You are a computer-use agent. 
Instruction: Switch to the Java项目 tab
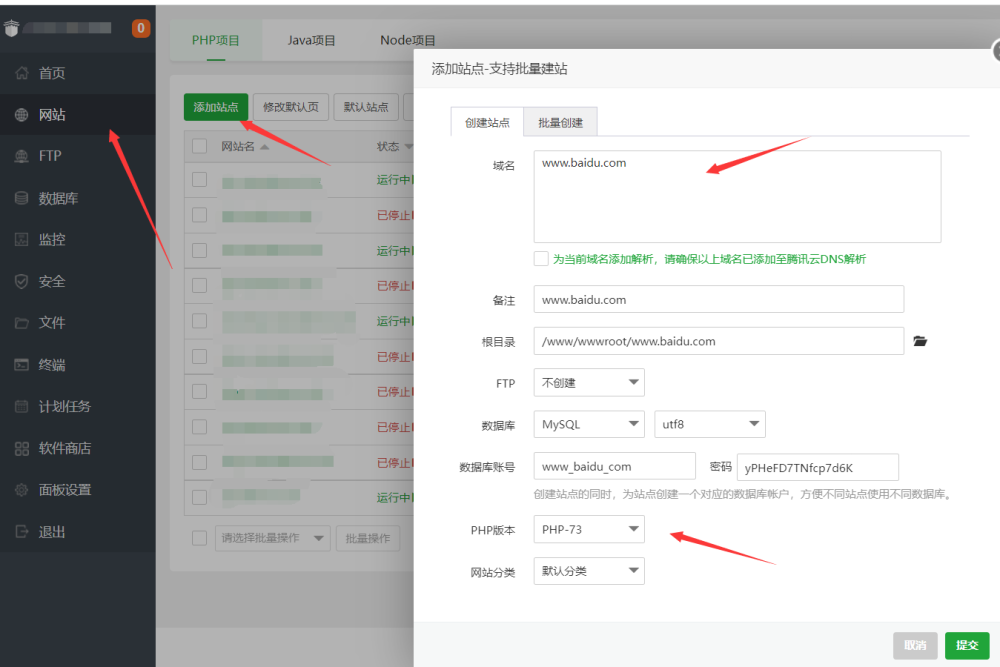click(312, 41)
